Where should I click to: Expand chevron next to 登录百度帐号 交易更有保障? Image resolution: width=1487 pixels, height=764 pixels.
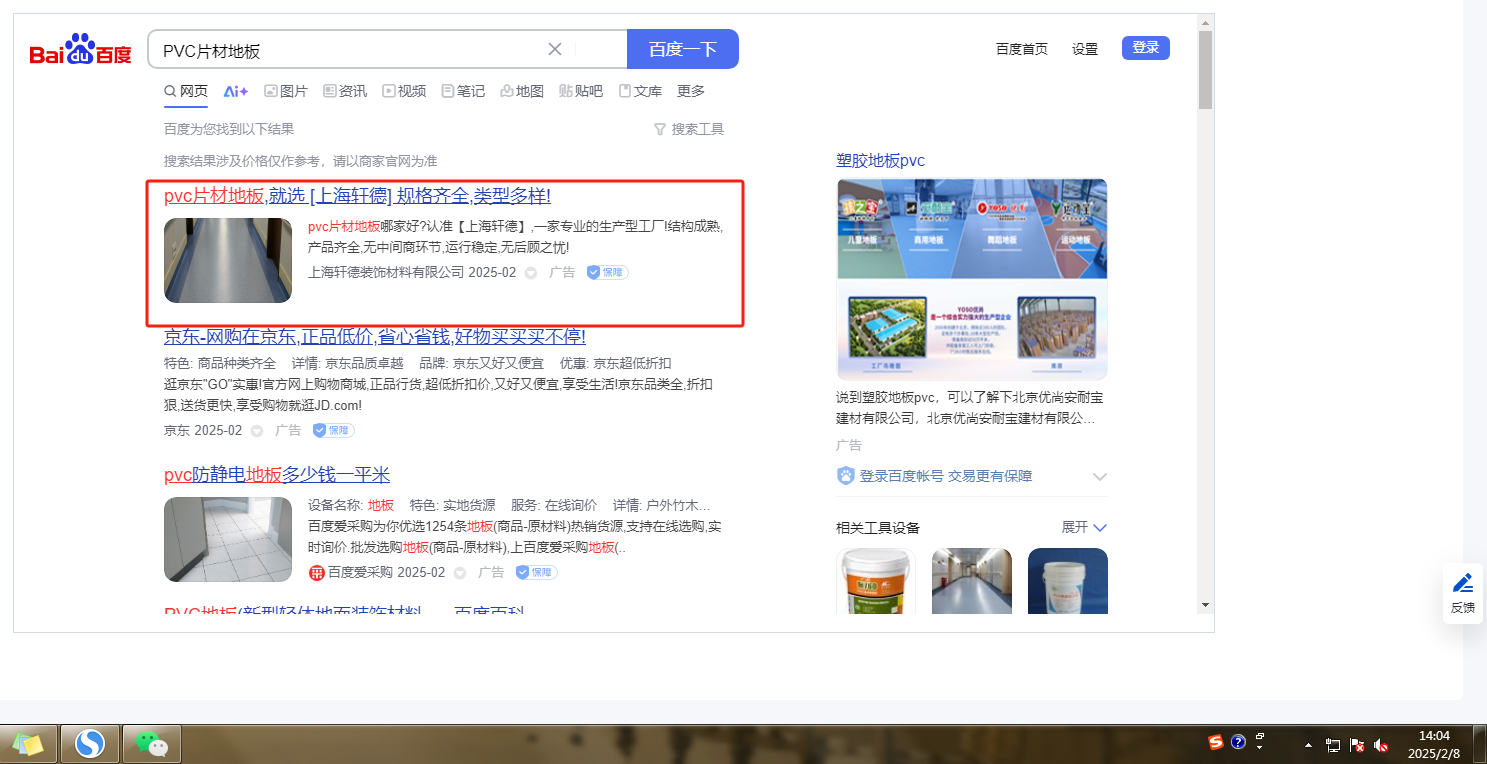pos(1100,476)
